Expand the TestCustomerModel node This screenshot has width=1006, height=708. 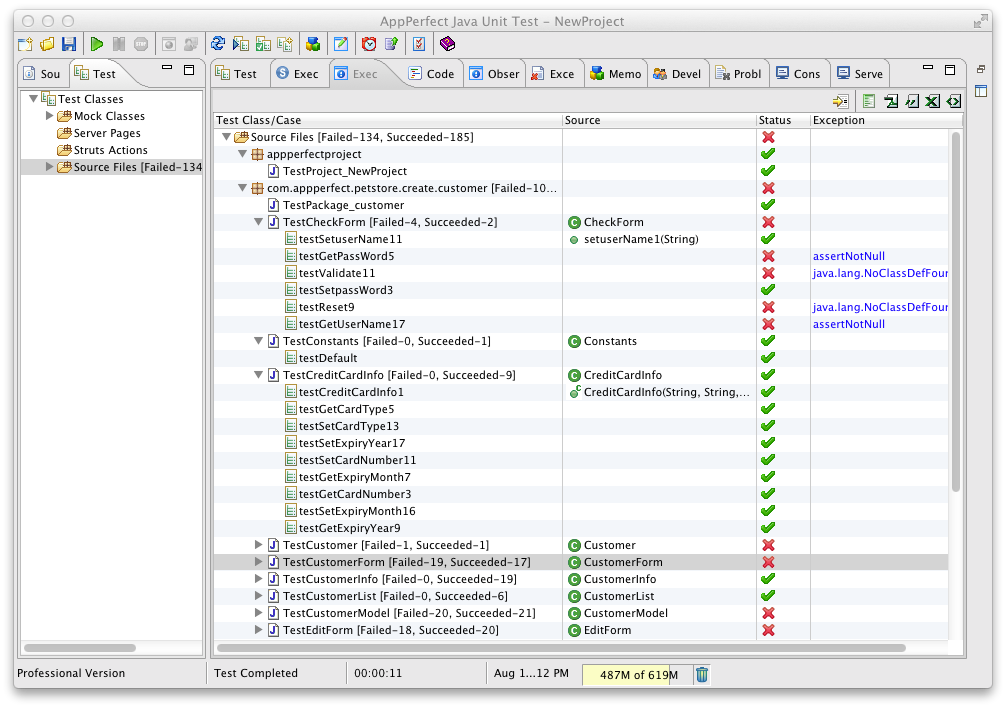pos(259,613)
